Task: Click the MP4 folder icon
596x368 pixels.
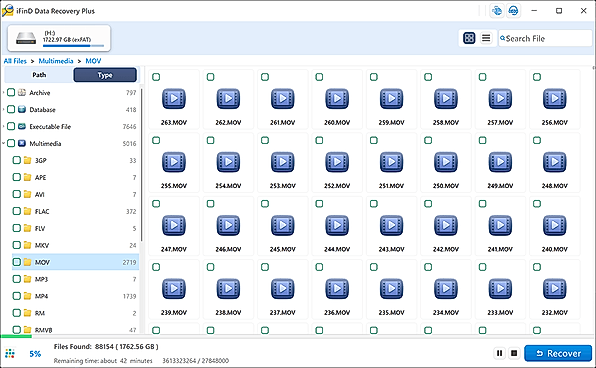Action: click(x=27, y=296)
